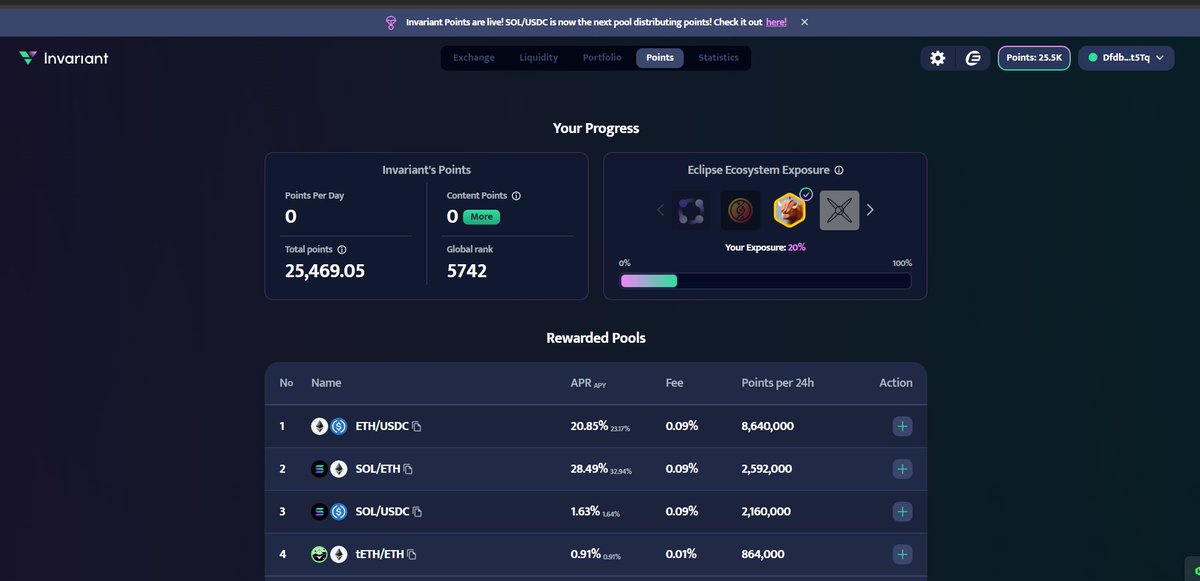The width and height of the screenshot is (1200, 581).
Task: Click the Fee column header
Action: click(675, 383)
